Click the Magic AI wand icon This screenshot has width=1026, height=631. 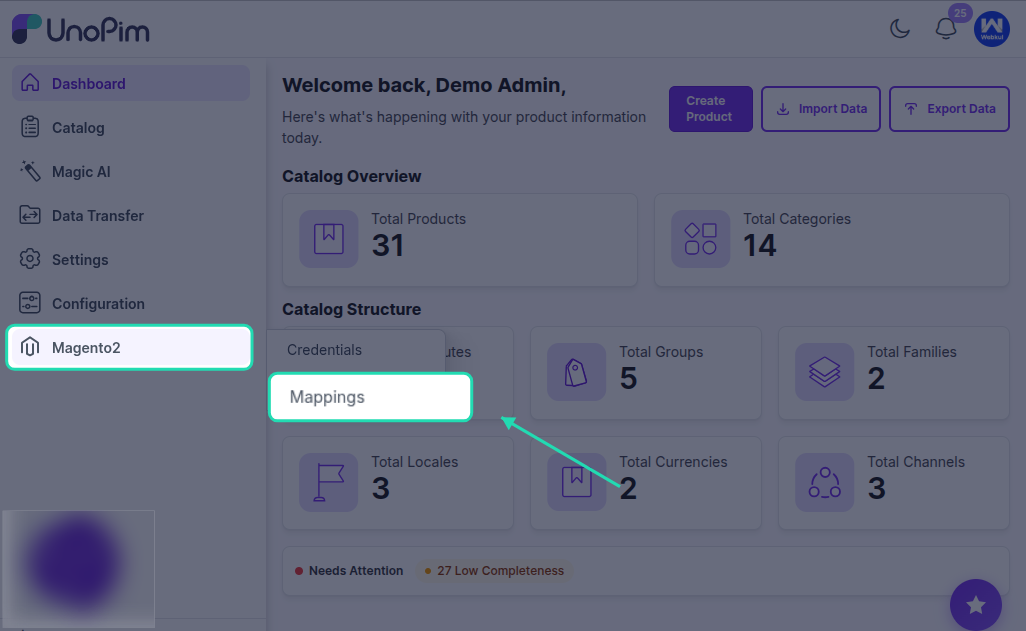(x=30, y=171)
